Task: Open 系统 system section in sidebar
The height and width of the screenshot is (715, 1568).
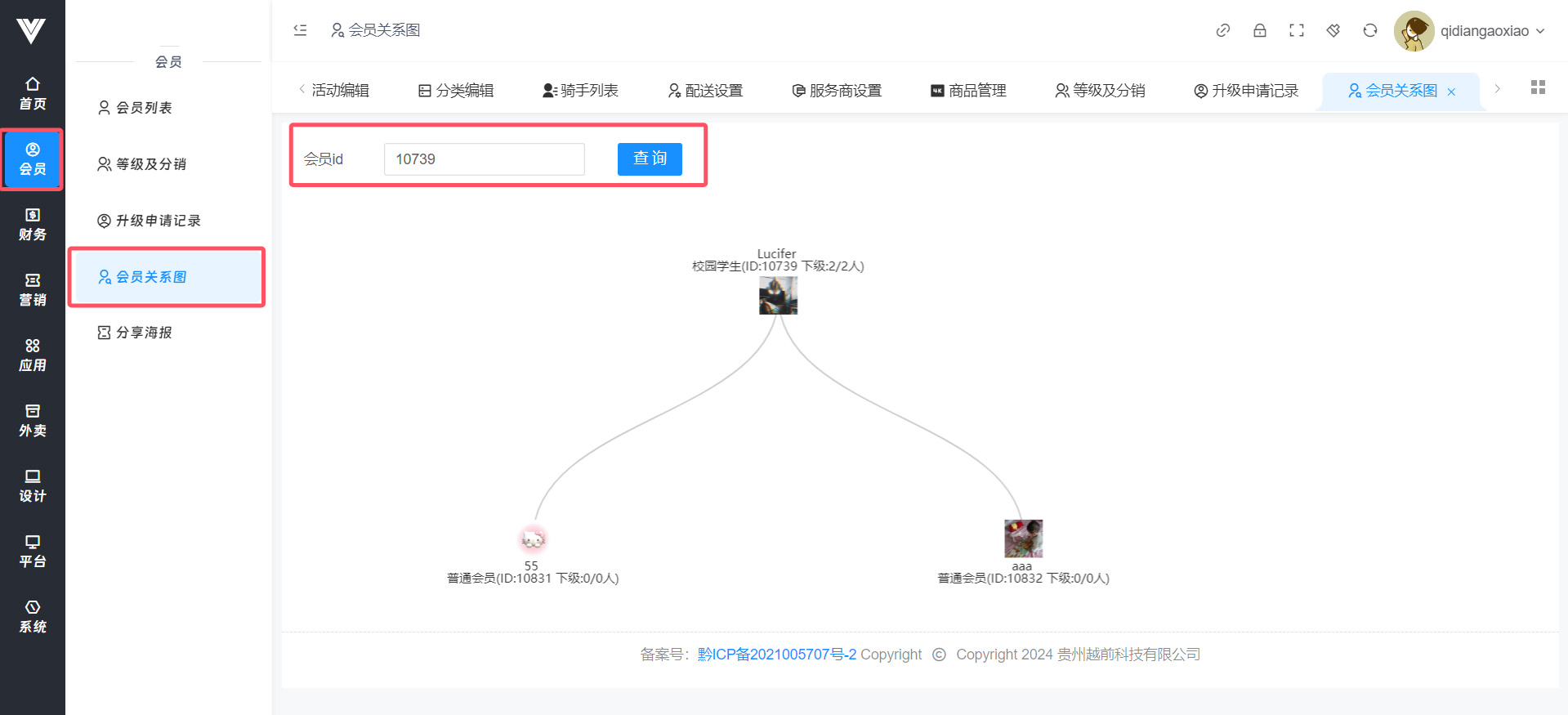Action: [x=33, y=616]
